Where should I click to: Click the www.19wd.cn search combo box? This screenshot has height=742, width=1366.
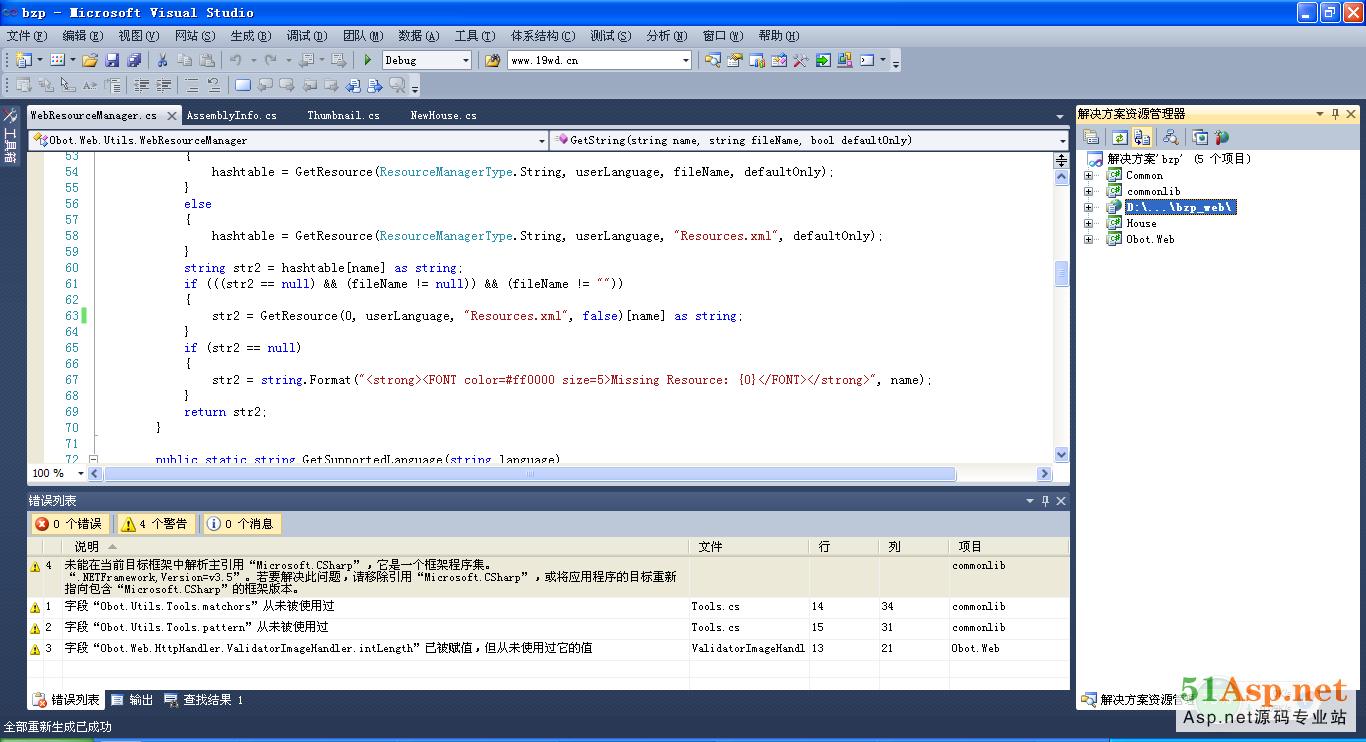[x=593, y=61]
